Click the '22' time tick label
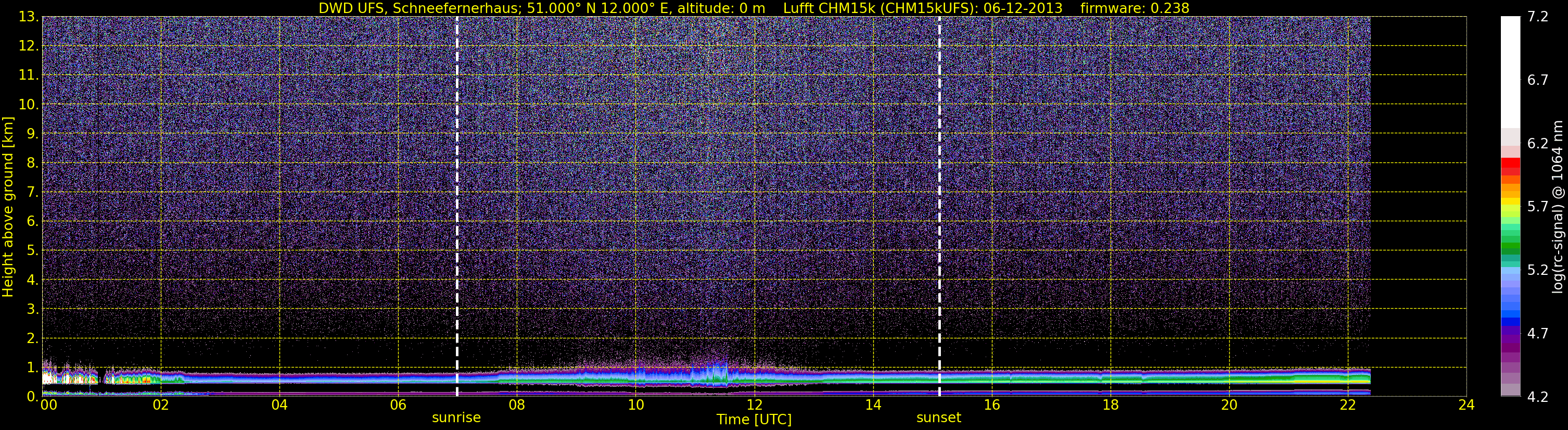Viewport: 1568px width, 430px height. coord(1348,405)
